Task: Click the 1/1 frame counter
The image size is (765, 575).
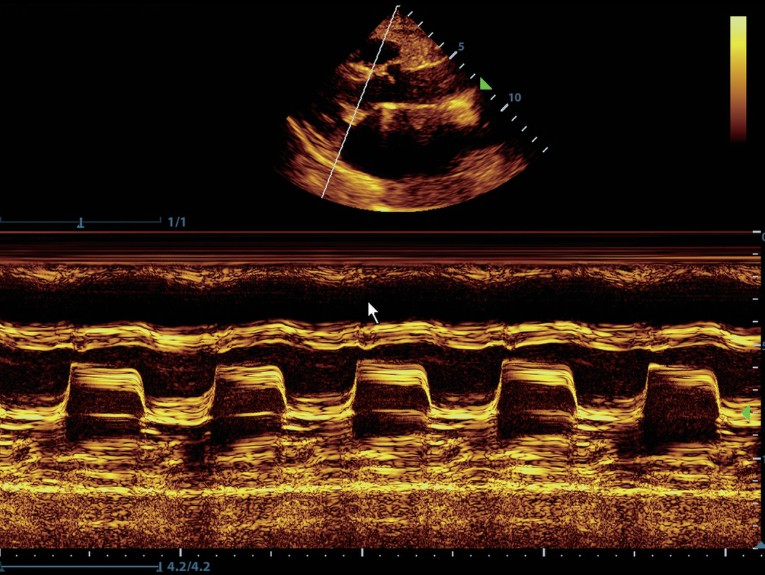Action: 177,222
